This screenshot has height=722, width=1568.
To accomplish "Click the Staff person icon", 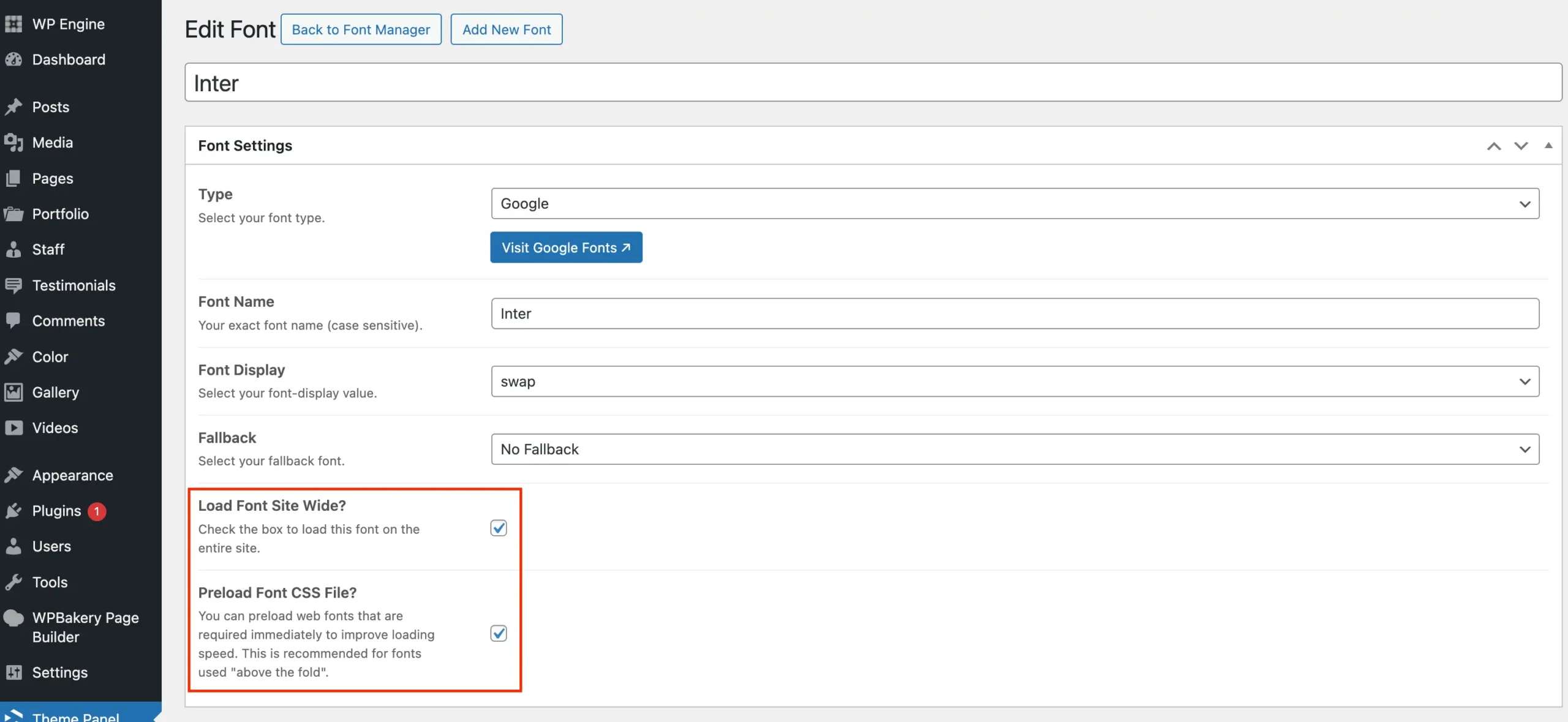I will 13,249.
